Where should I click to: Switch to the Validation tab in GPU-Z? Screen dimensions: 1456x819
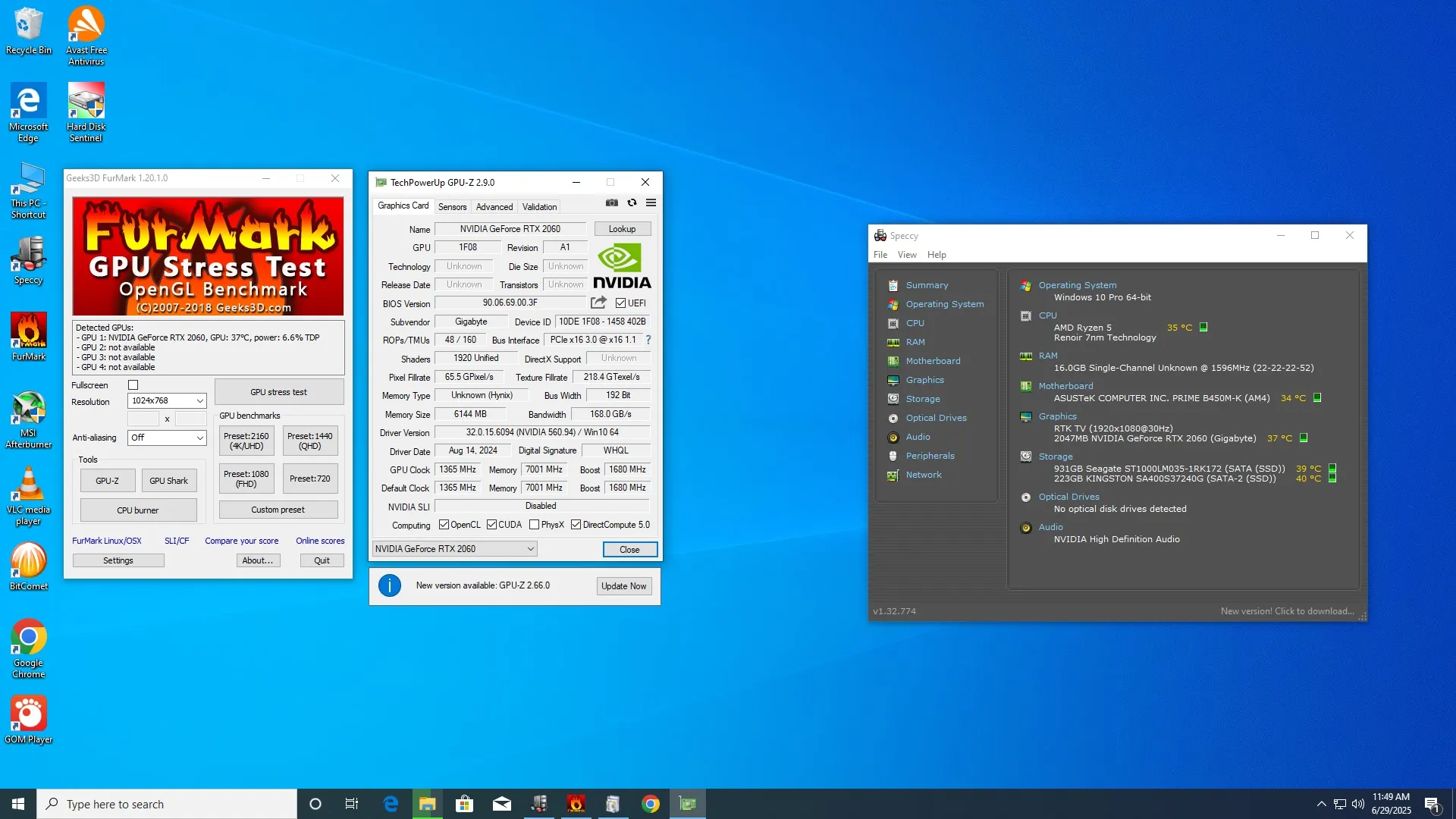tap(539, 206)
